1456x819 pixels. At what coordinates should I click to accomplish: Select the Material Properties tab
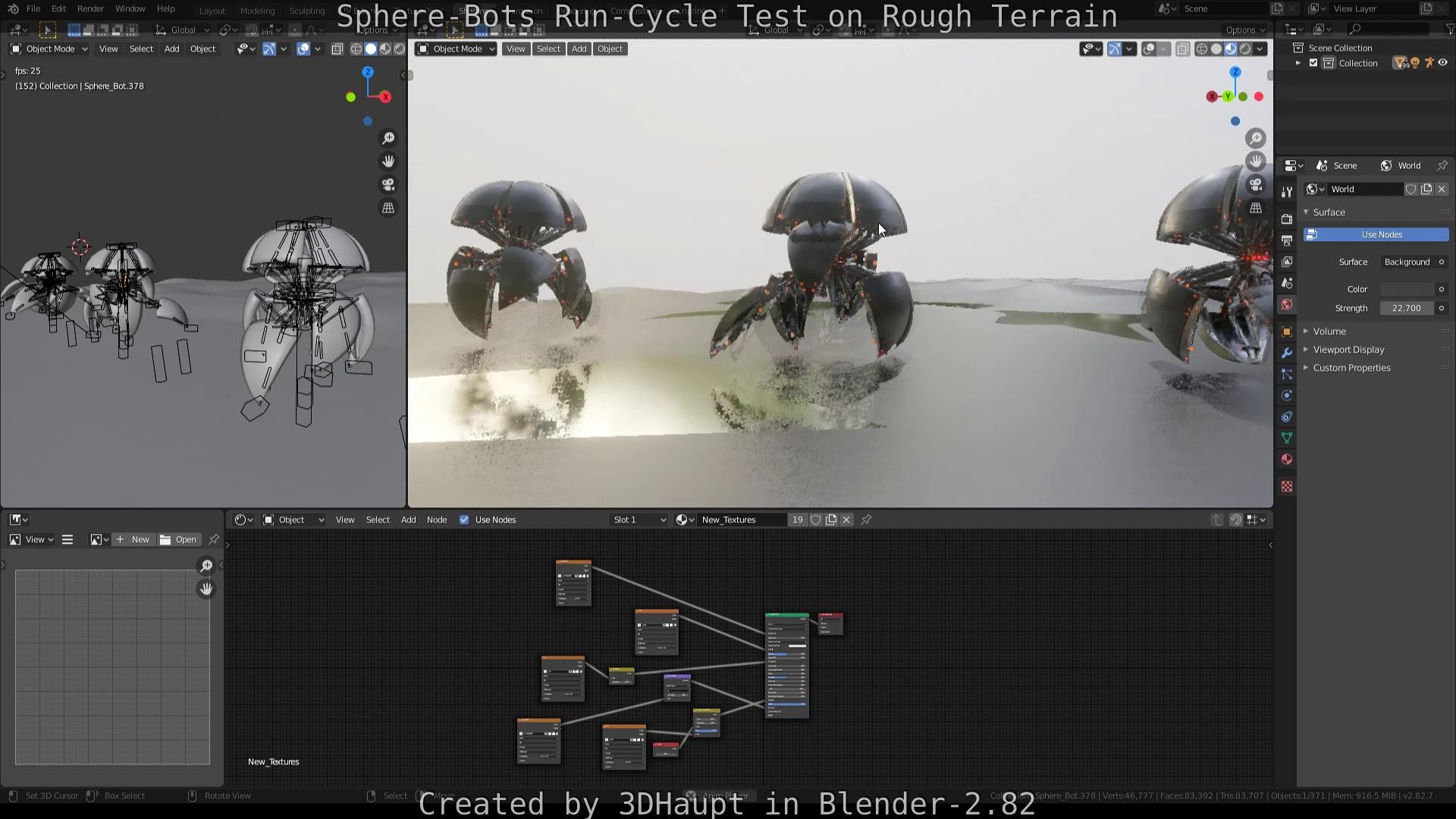tap(1286, 459)
